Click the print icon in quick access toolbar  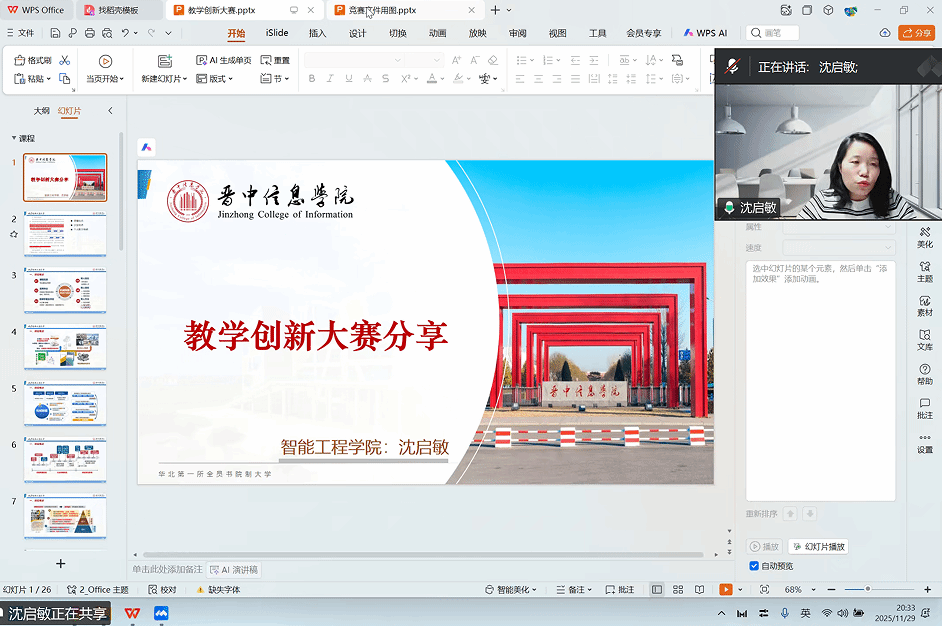[90, 33]
